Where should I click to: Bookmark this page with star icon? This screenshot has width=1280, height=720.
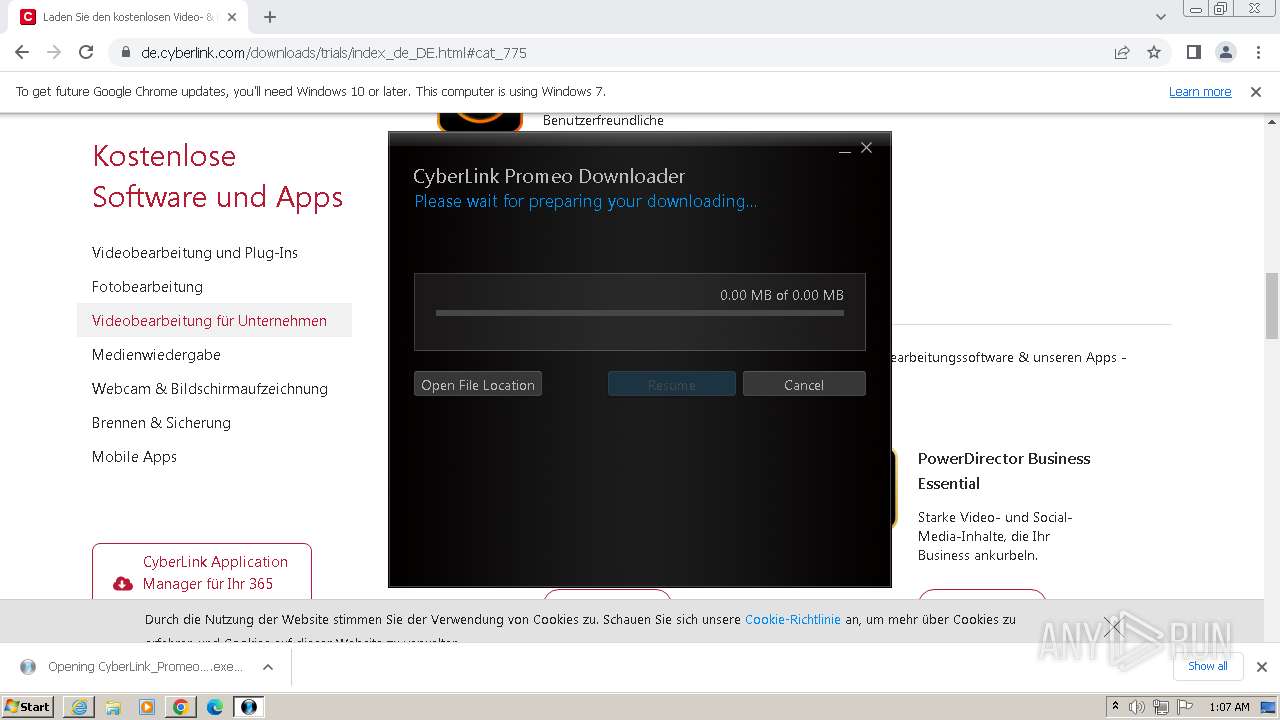[x=1154, y=52]
